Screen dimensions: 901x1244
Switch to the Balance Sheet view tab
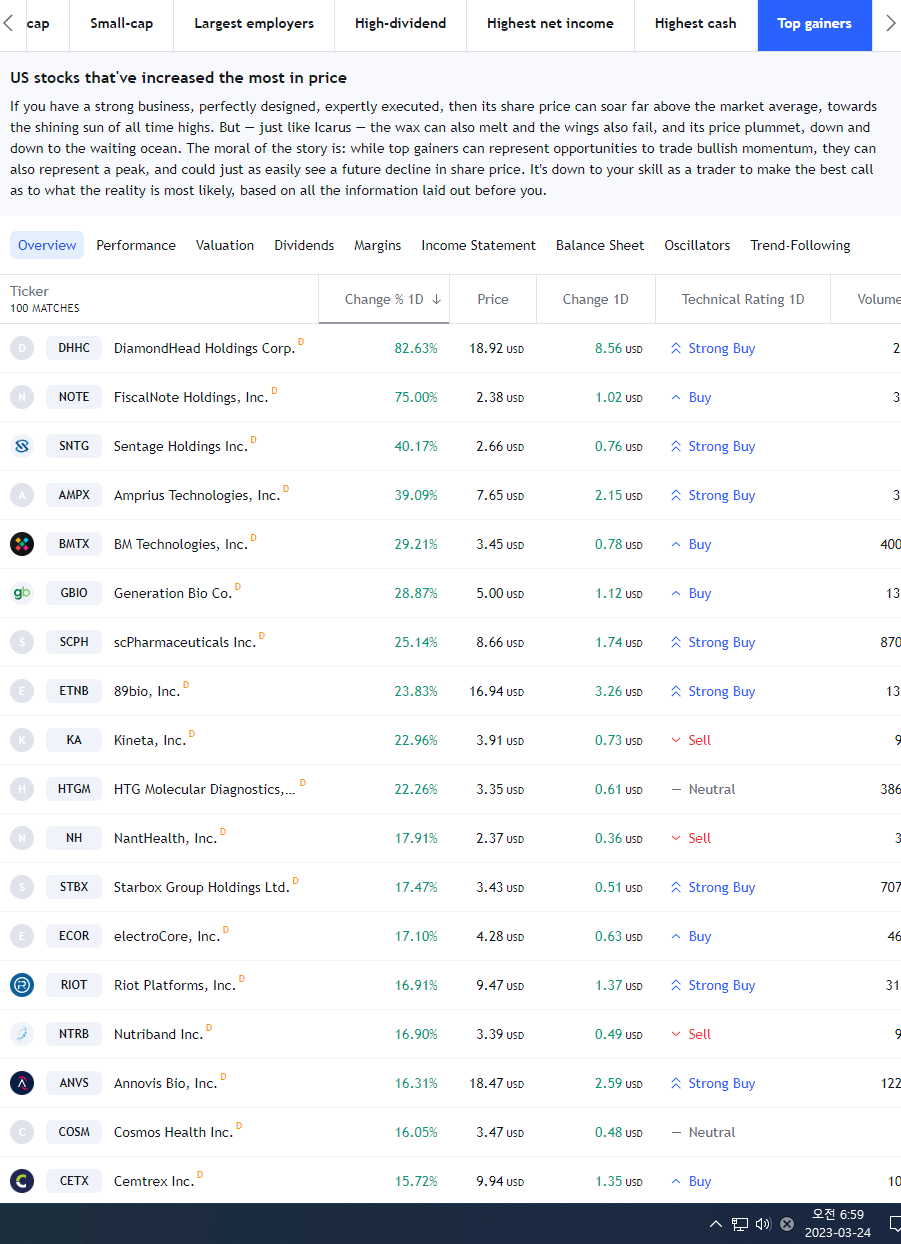tap(600, 245)
